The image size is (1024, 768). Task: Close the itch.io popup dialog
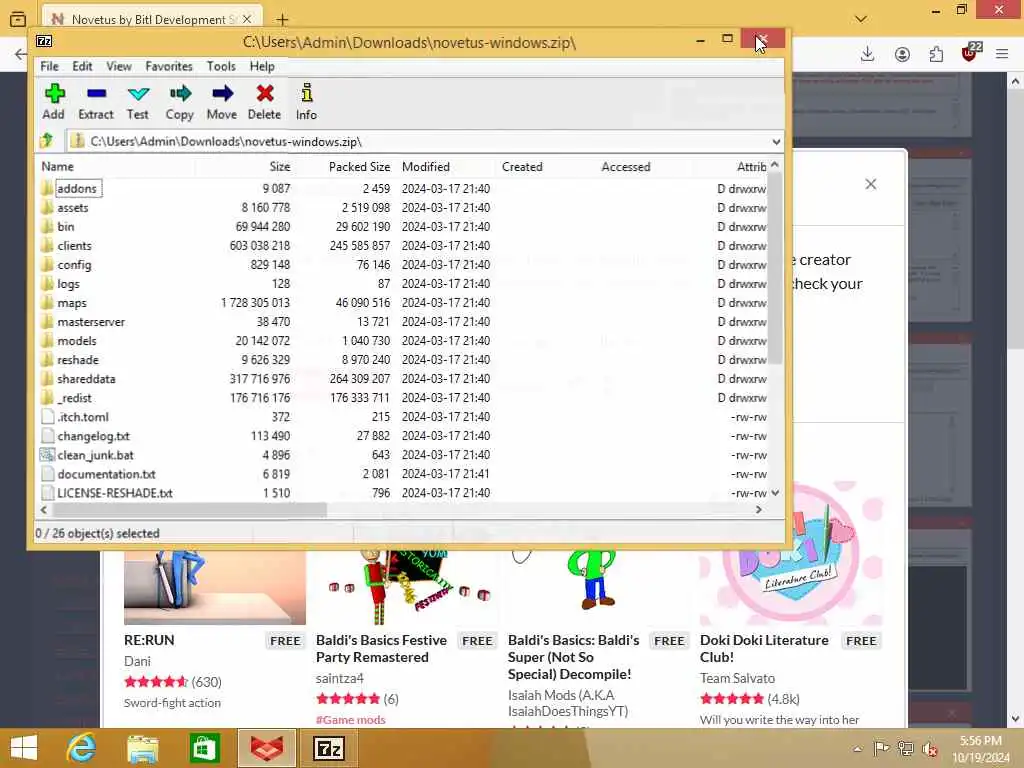pyautogui.click(x=871, y=184)
